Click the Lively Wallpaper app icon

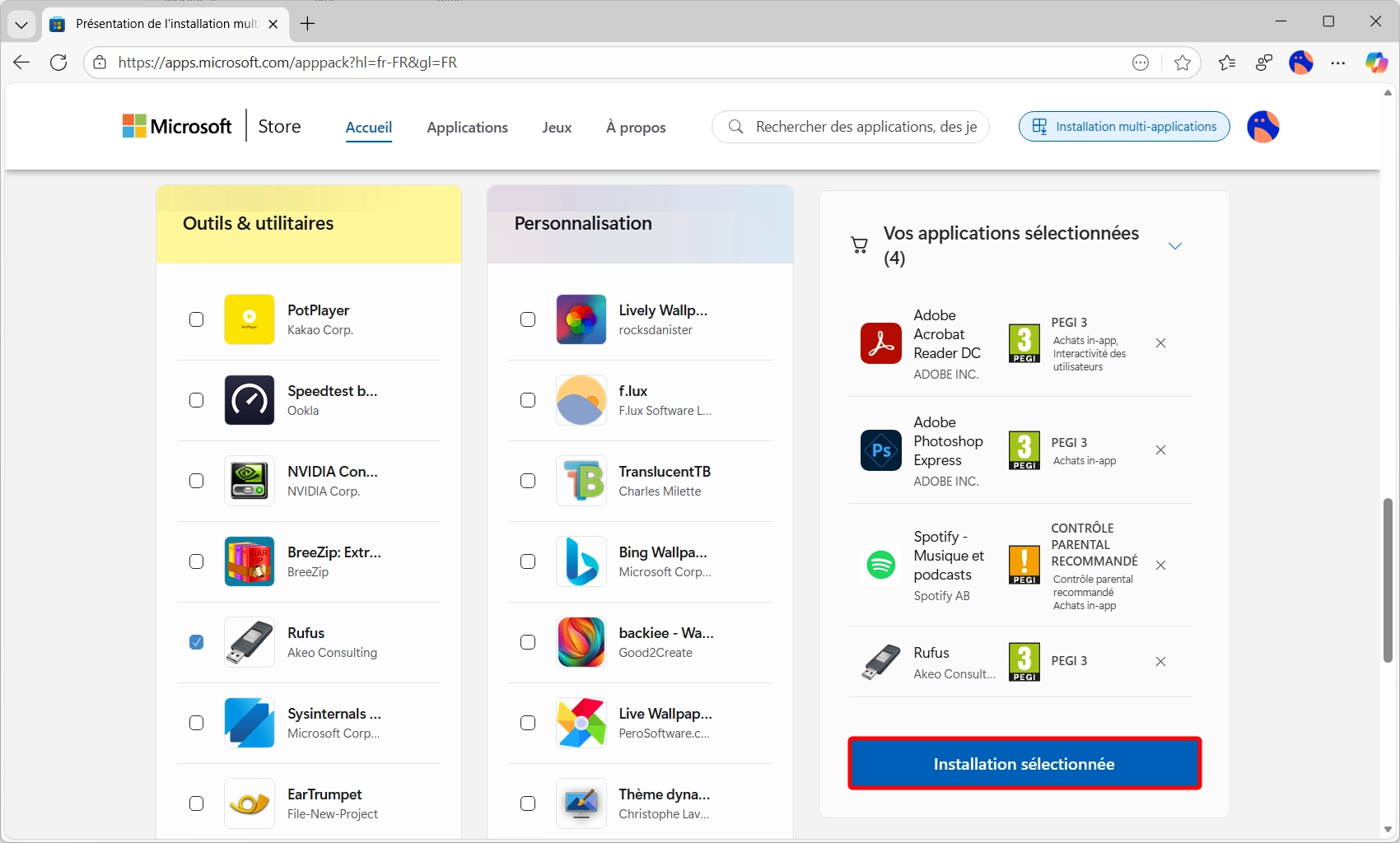point(581,319)
